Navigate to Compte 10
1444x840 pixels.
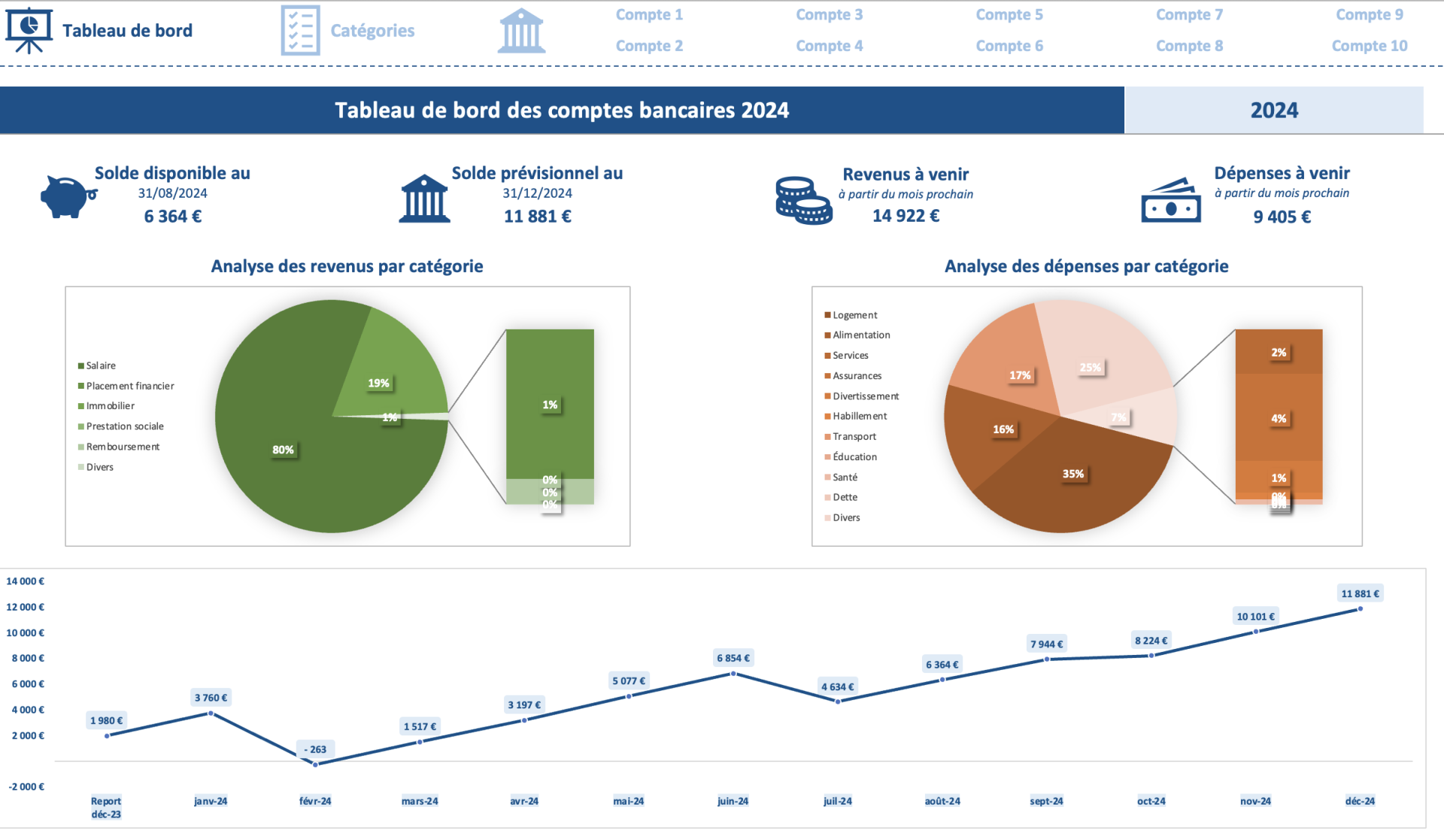point(1369,45)
